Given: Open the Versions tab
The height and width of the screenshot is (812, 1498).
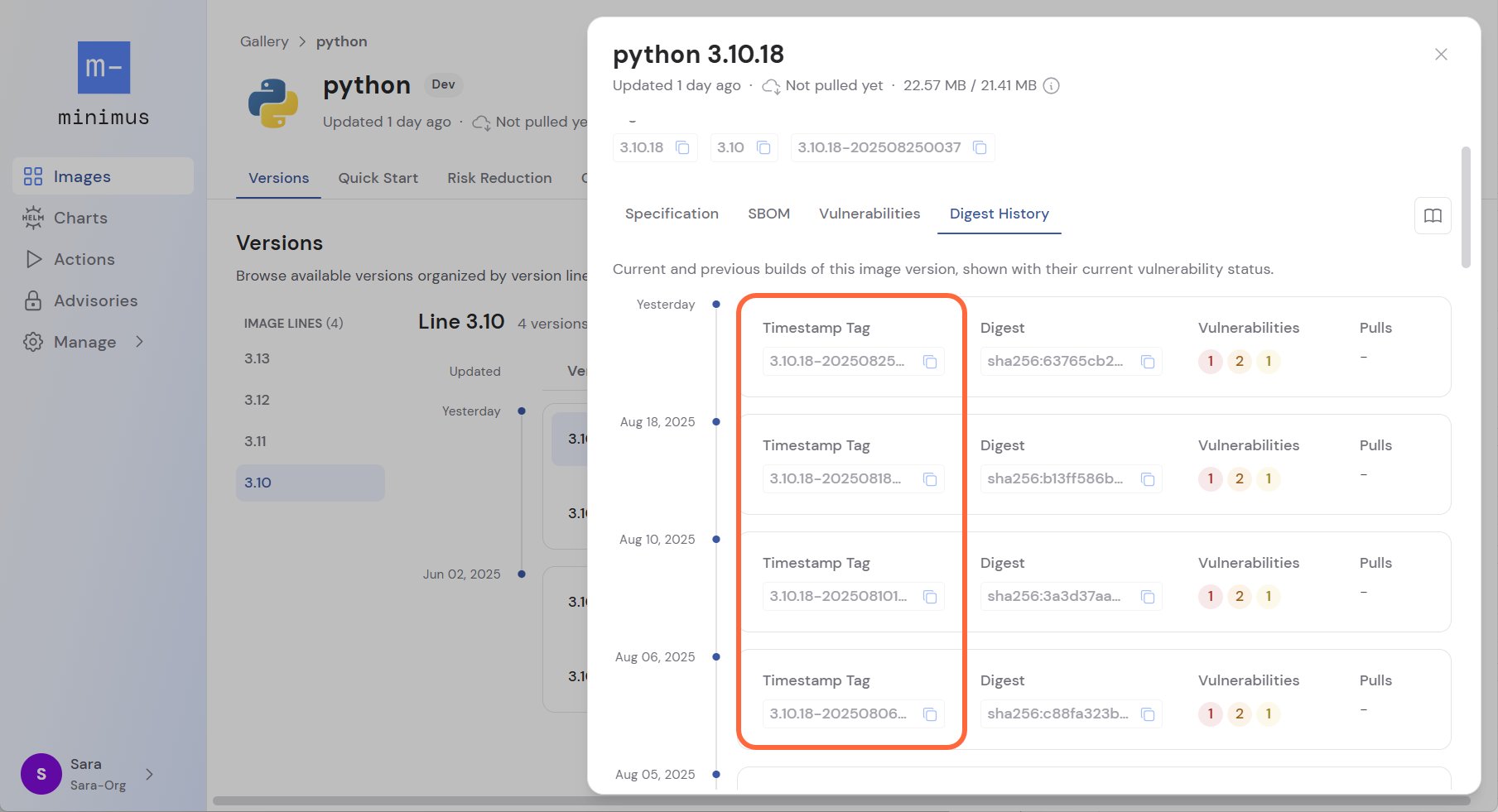Looking at the screenshot, I should point(278,178).
